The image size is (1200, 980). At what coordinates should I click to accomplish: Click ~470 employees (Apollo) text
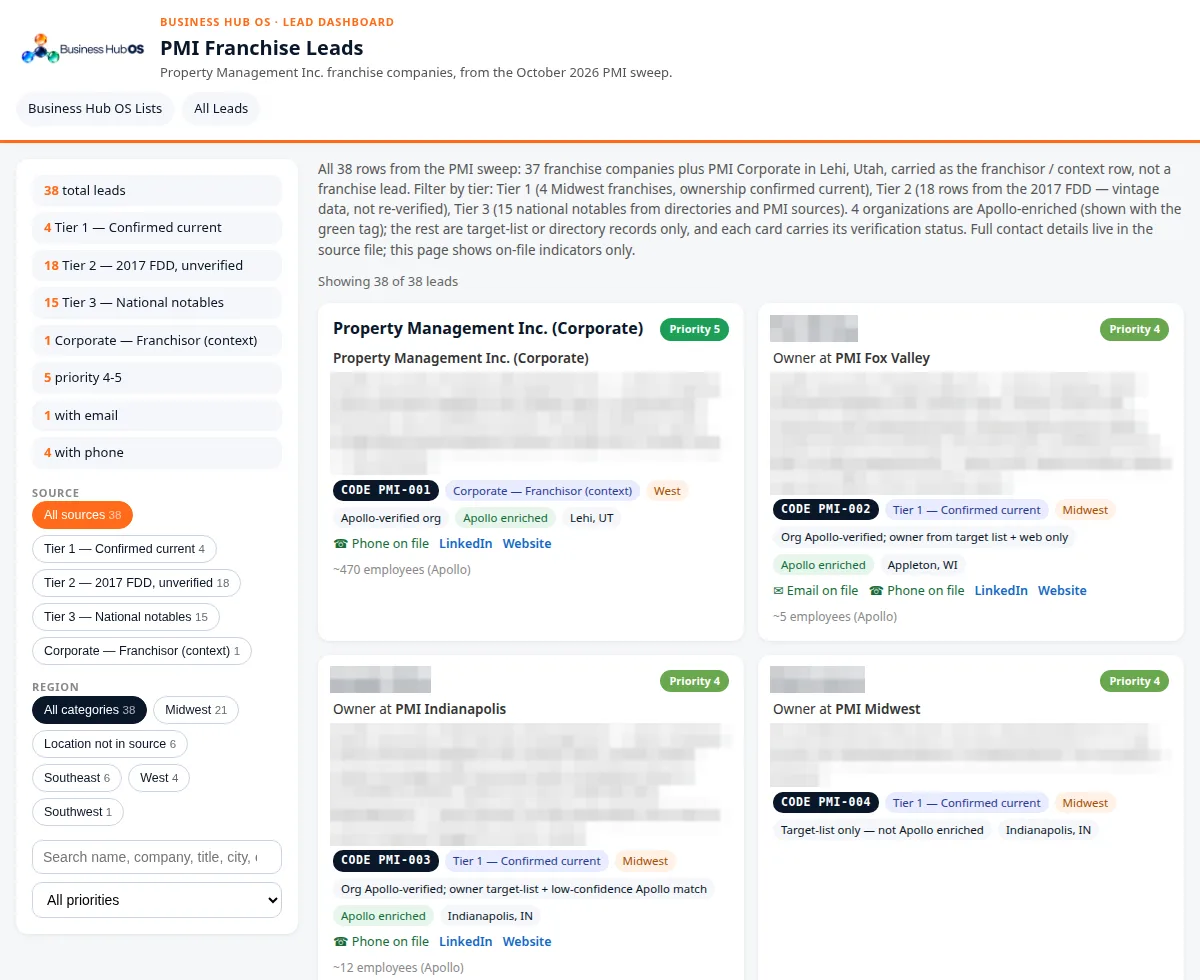click(402, 570)
